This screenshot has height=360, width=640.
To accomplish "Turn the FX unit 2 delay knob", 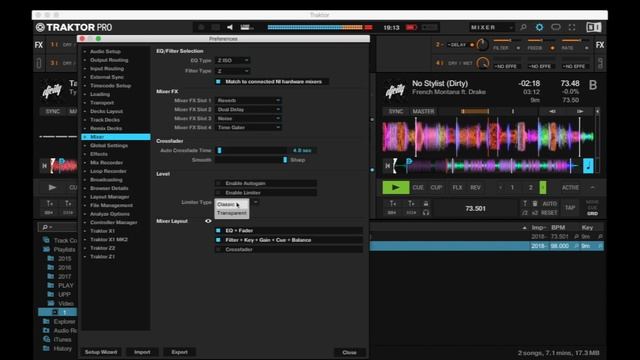I will 482,44.
